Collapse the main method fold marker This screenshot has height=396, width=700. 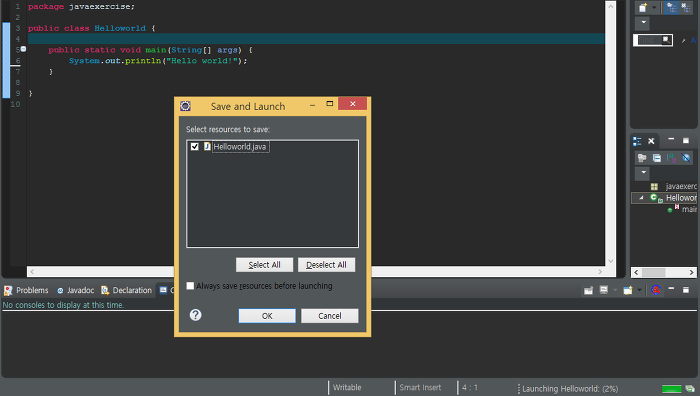(x=23, y=49)
